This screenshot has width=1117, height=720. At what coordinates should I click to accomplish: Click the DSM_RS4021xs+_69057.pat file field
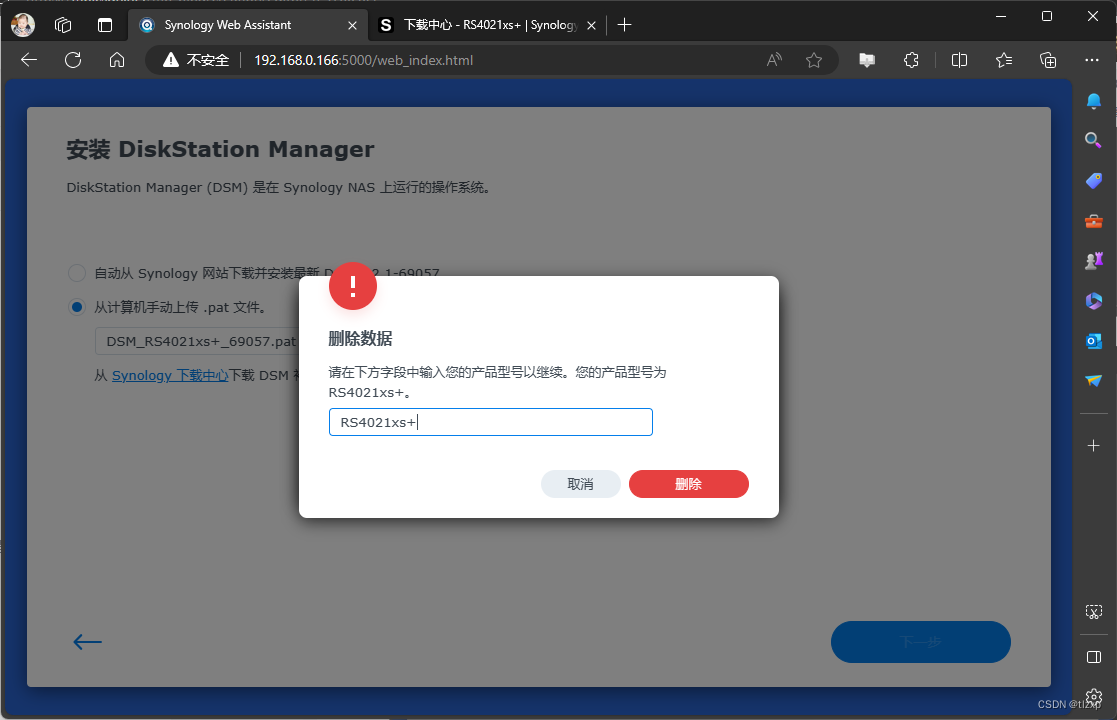(197, 341)
